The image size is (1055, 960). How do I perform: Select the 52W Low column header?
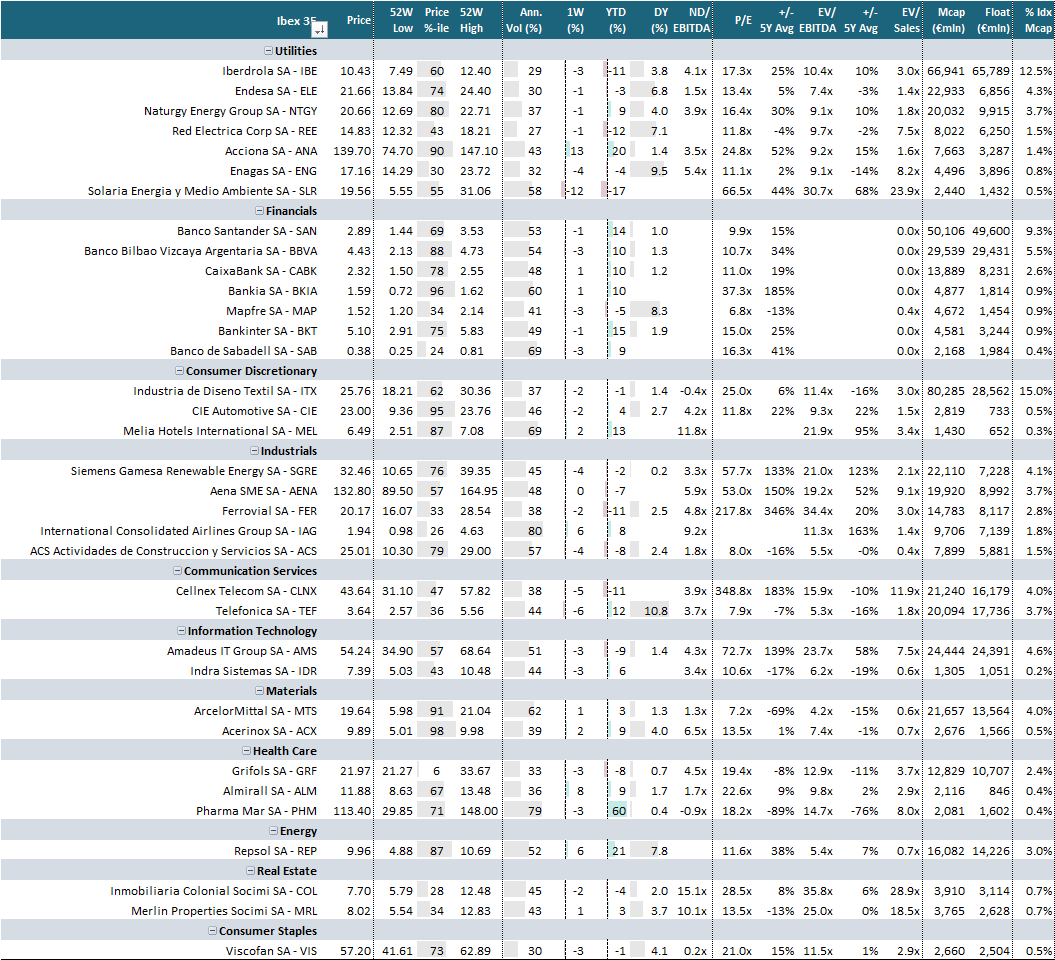click(402, 20)
